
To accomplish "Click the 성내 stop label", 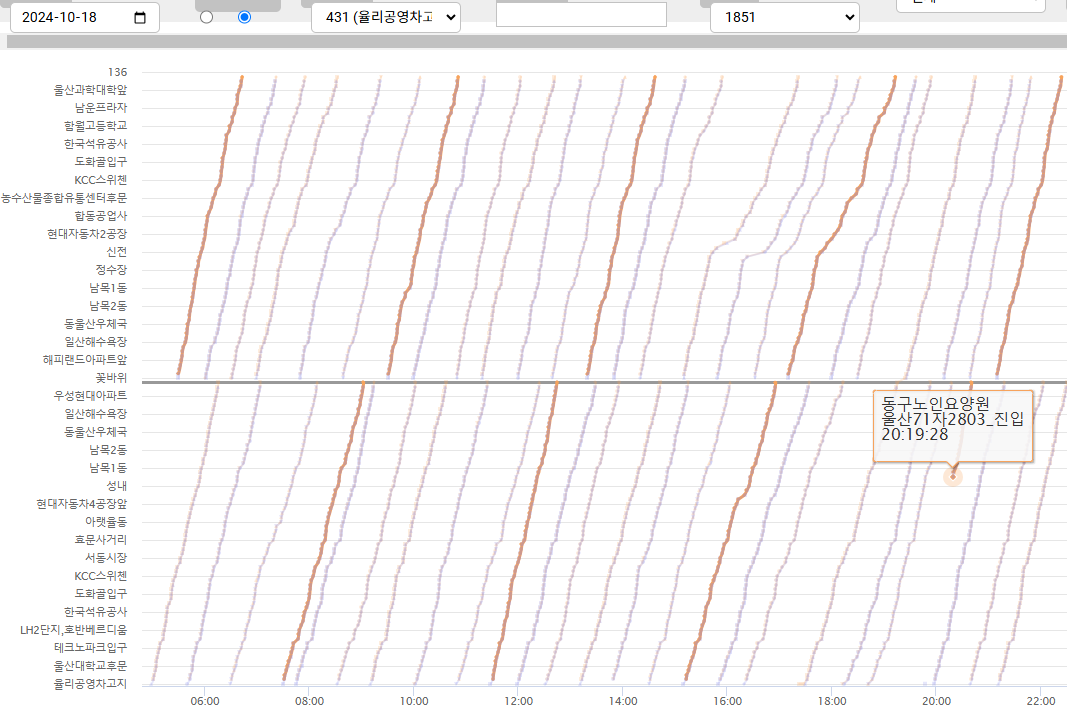I will click(x=117, y=486).
